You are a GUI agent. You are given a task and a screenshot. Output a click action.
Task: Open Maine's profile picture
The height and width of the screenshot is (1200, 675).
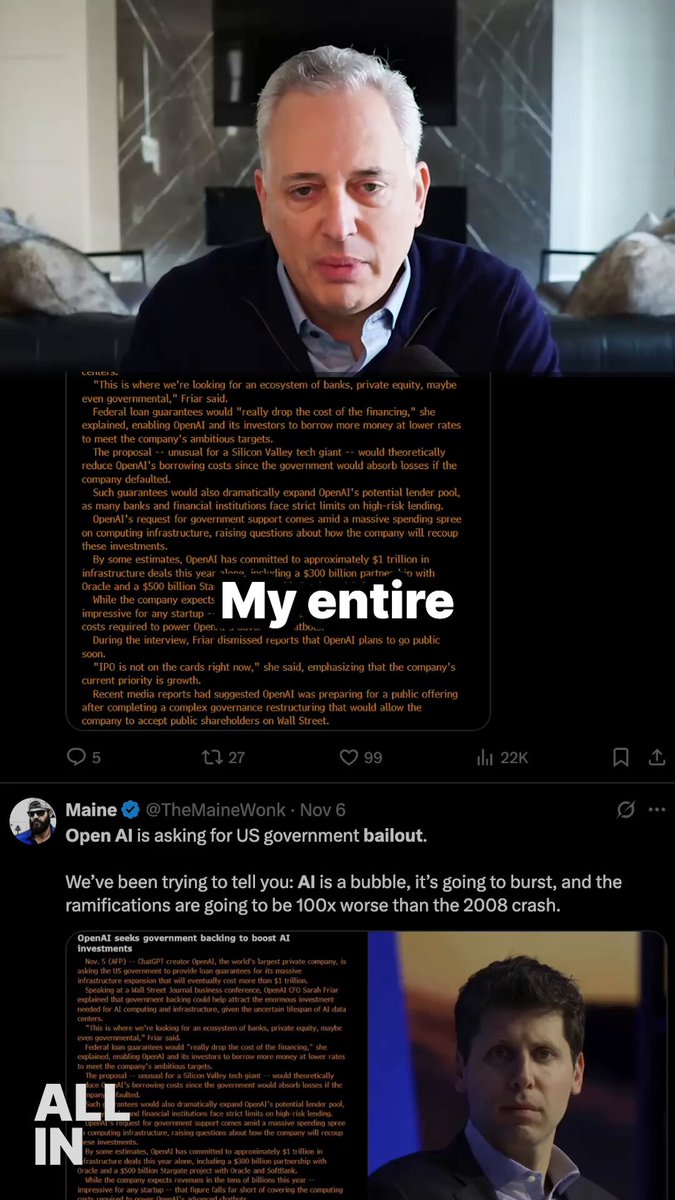[32, 821]
